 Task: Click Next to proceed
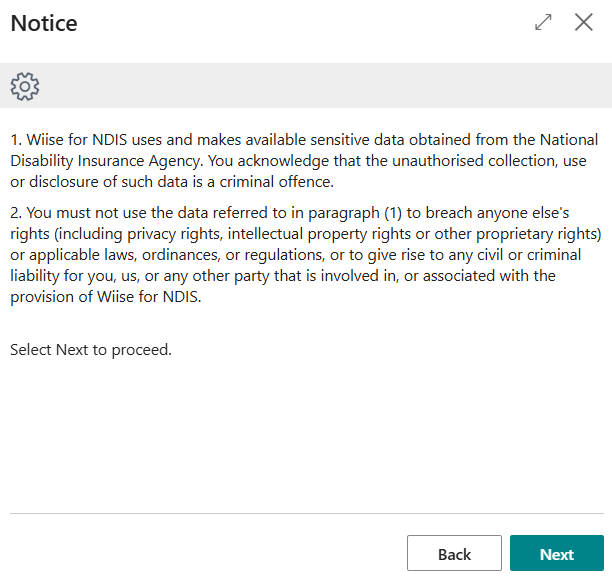point(557,553)
